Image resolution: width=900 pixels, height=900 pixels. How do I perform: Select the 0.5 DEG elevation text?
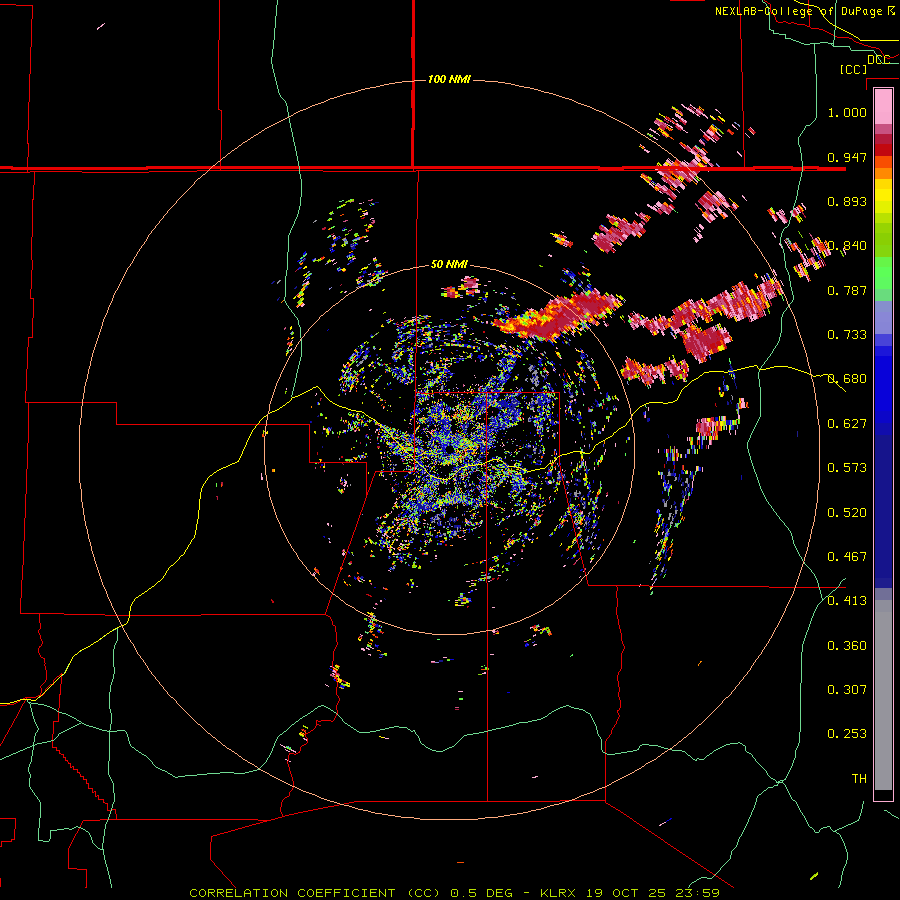click(481, 893)
